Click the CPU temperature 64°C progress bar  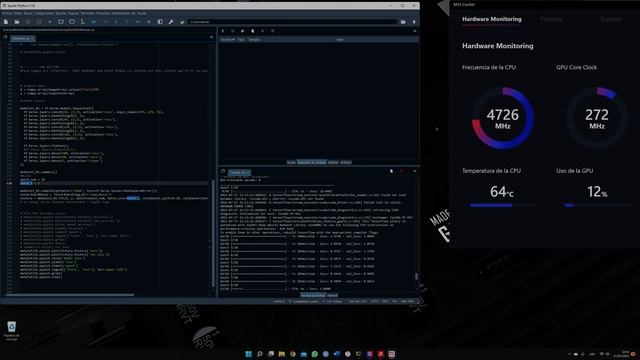(503, 205)
